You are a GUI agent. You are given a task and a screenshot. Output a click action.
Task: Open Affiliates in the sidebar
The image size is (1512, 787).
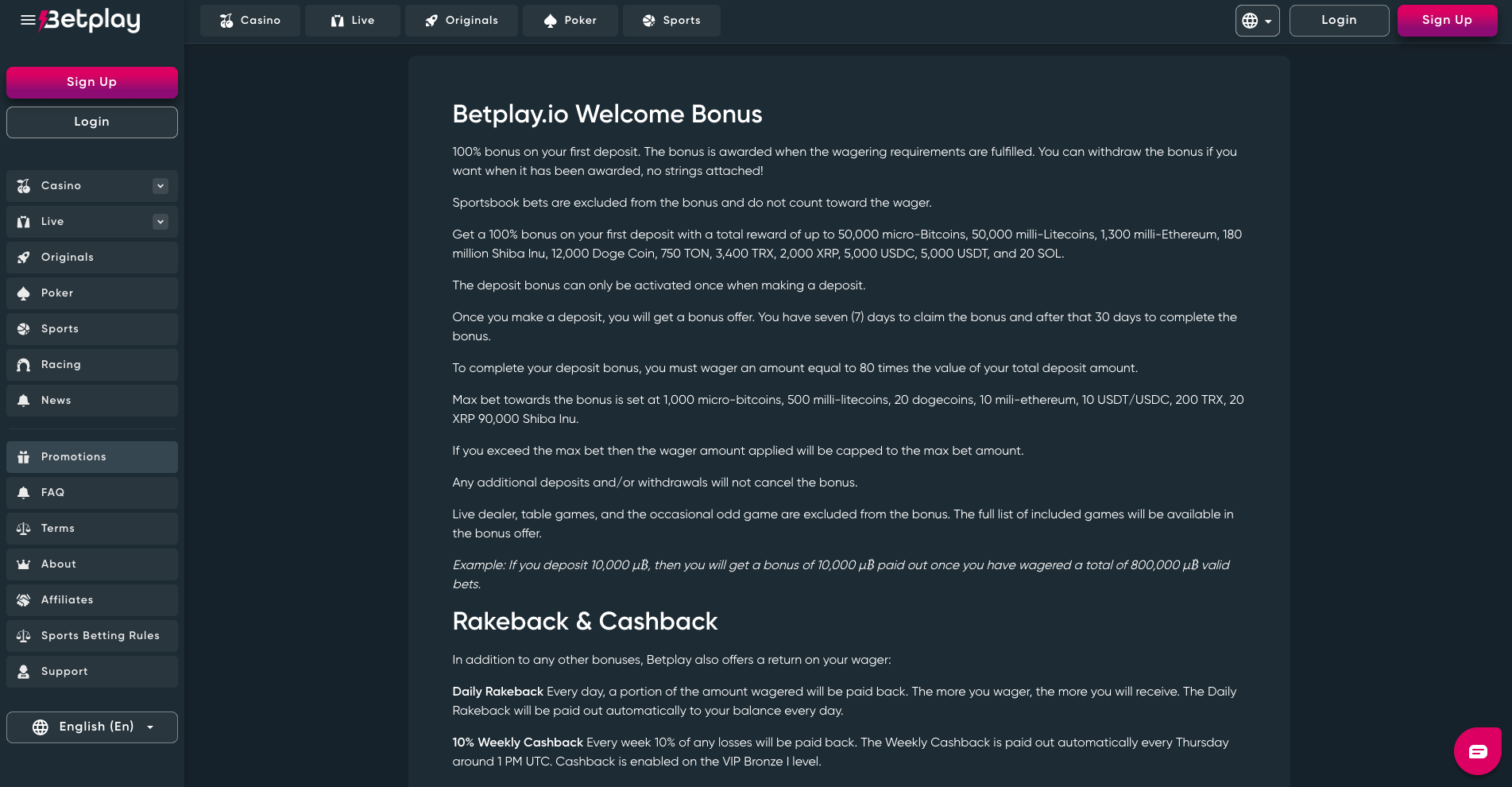click(92, 600)
